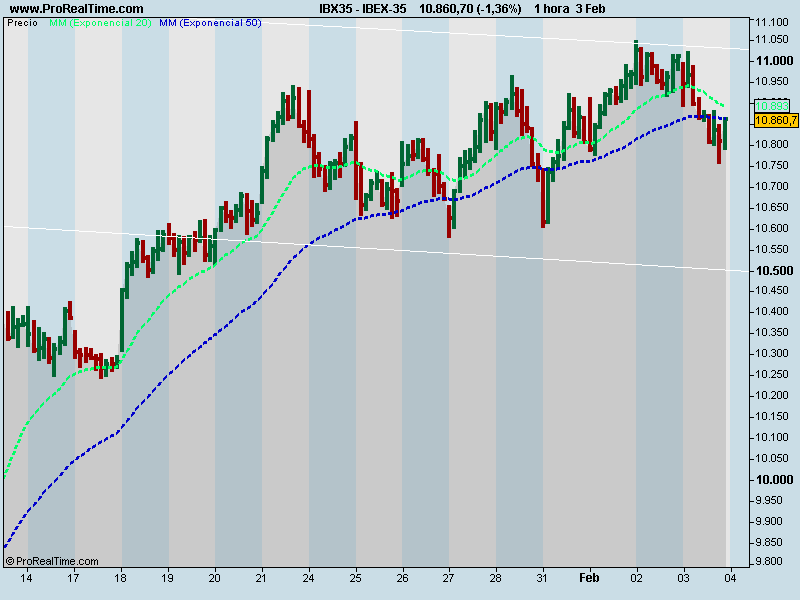Click date label 14 on time axis
The width and height of the screenshot is (800, 600).
click(26, 578)
